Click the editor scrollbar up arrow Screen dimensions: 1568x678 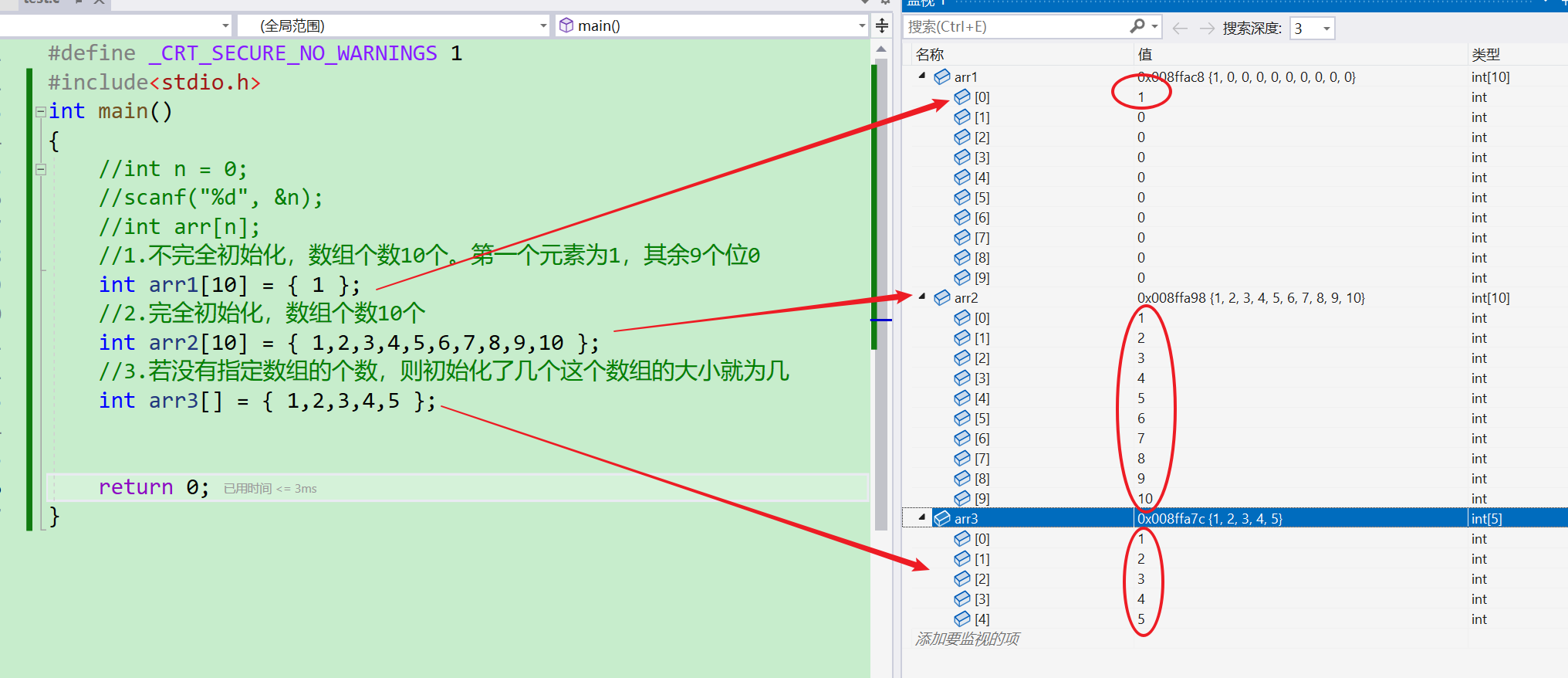[x=880, y=49]
